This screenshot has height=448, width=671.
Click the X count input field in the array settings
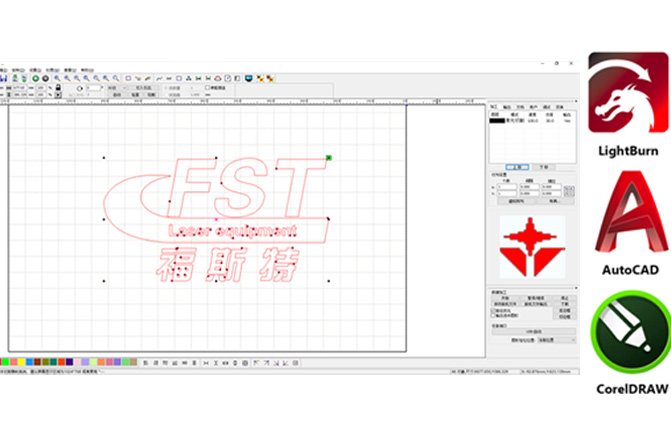point(507,187)
